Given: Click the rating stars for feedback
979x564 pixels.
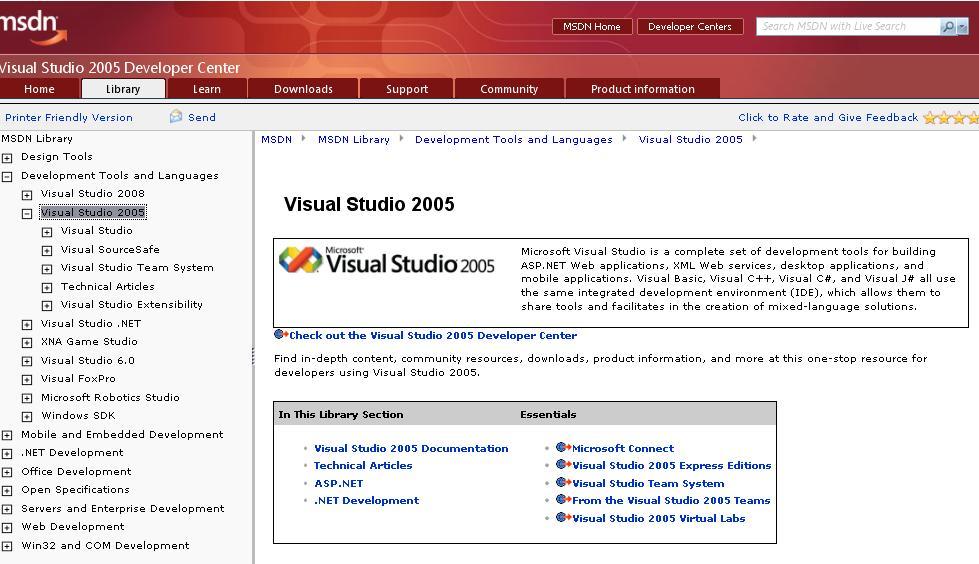Looking at the screenshot, I should (x=950, y=118).
